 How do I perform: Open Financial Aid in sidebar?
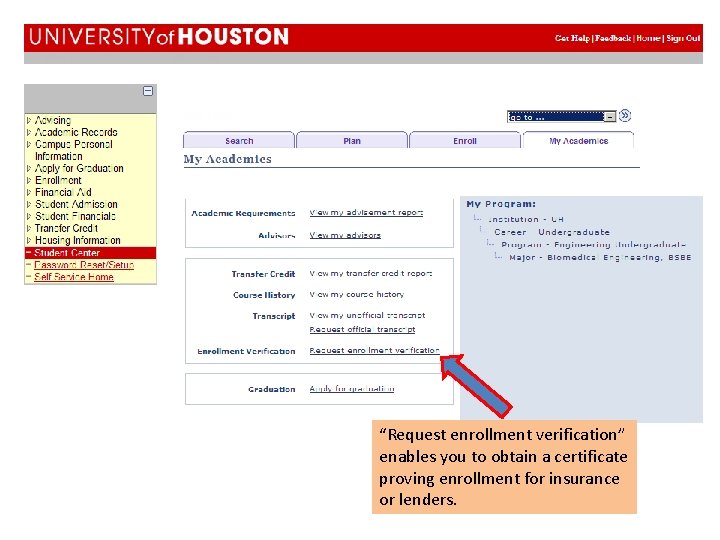point(63,192)
